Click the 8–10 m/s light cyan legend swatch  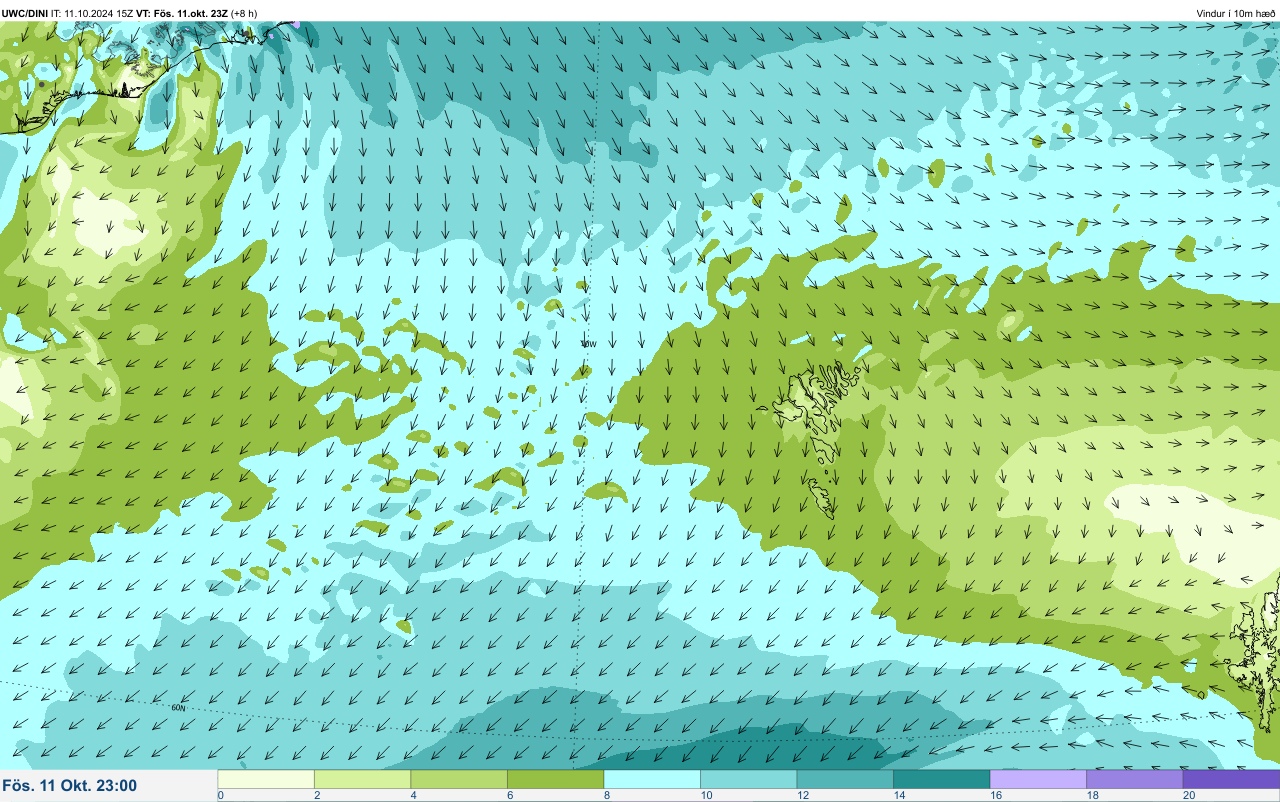(652, 779)
